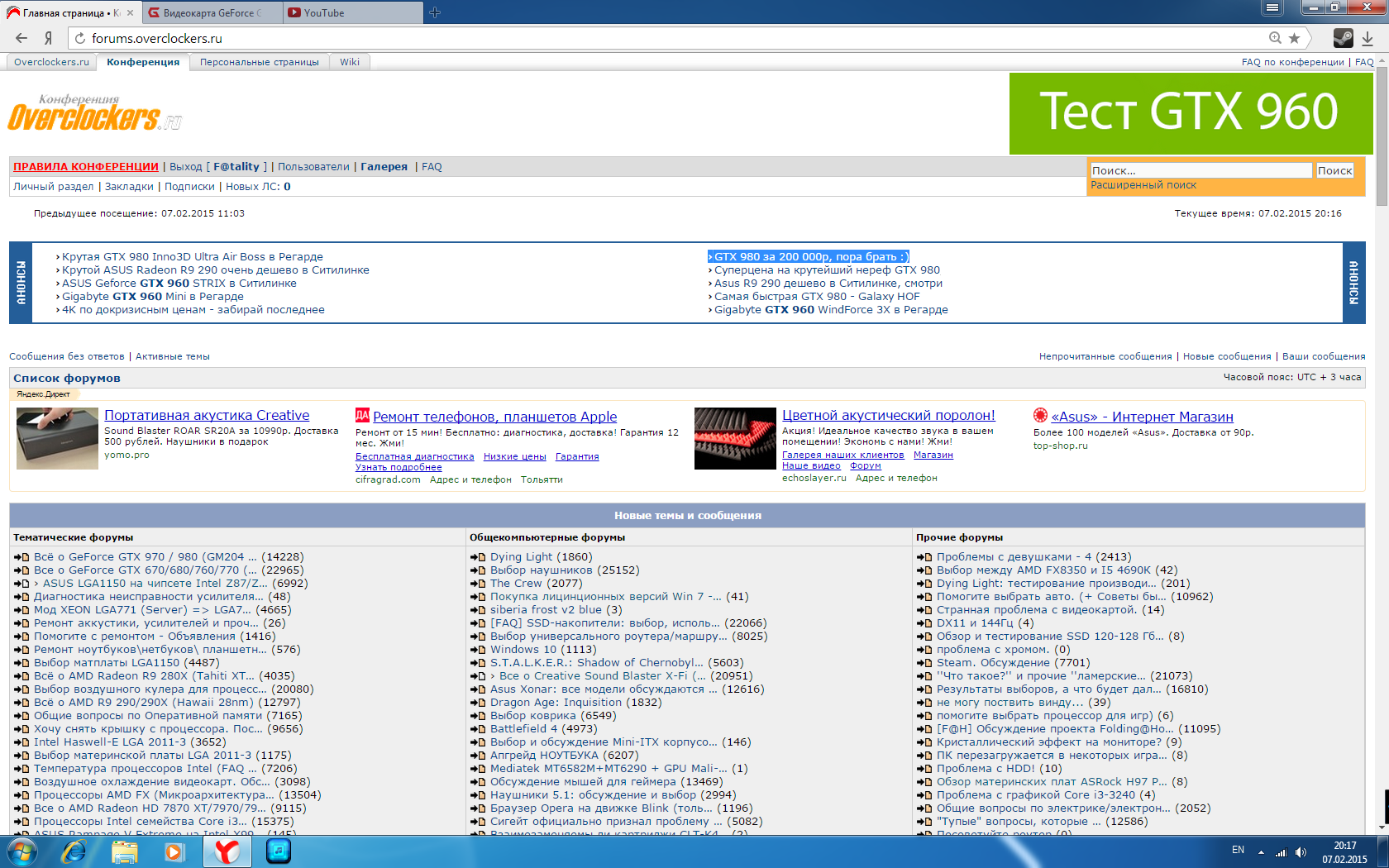Screen dimensions: 1389x868
Task: Select the 'Конференция' site tab
Action: [x=143, y=62]
